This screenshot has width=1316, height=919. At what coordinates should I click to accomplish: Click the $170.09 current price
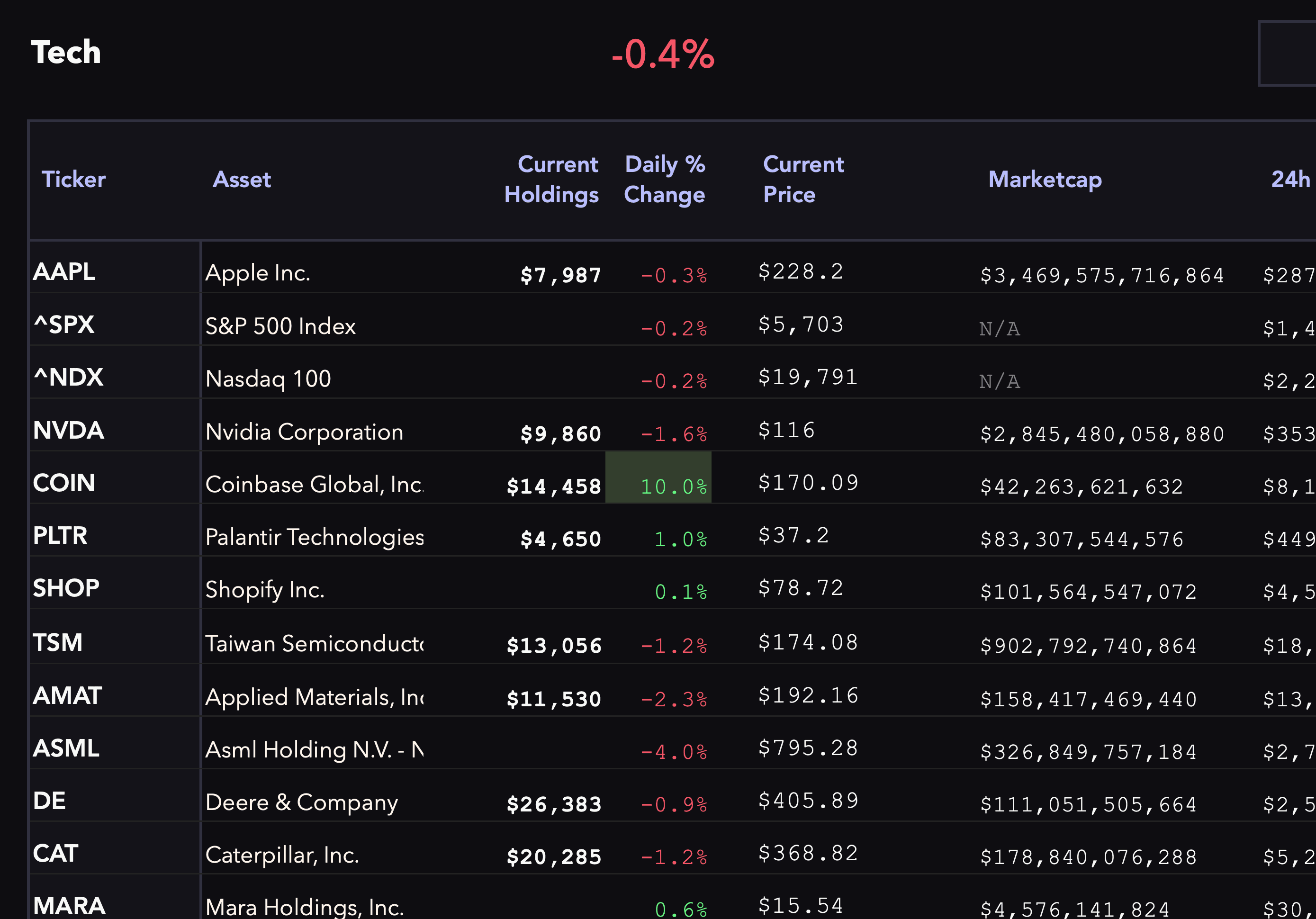click(x=808, y=483)
